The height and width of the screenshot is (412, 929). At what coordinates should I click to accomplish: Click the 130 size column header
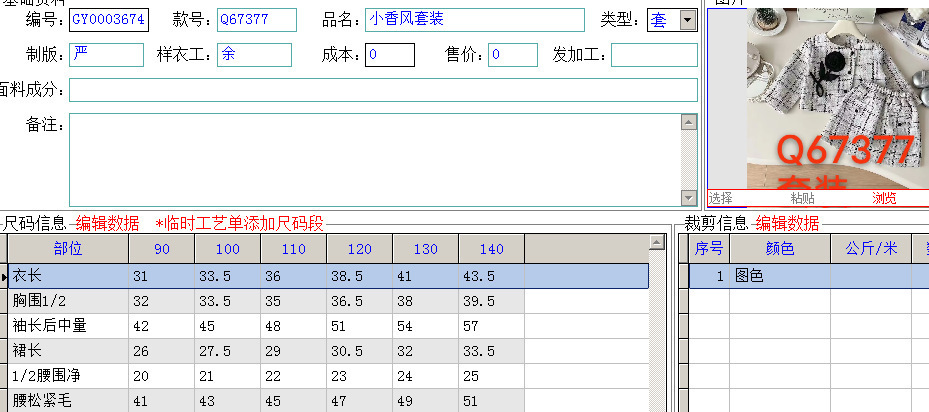(425, 248)
